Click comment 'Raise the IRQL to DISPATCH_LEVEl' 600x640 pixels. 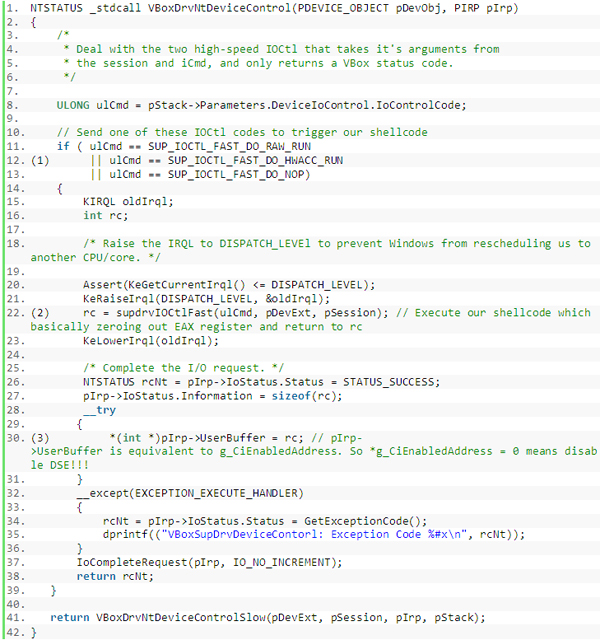207,244
